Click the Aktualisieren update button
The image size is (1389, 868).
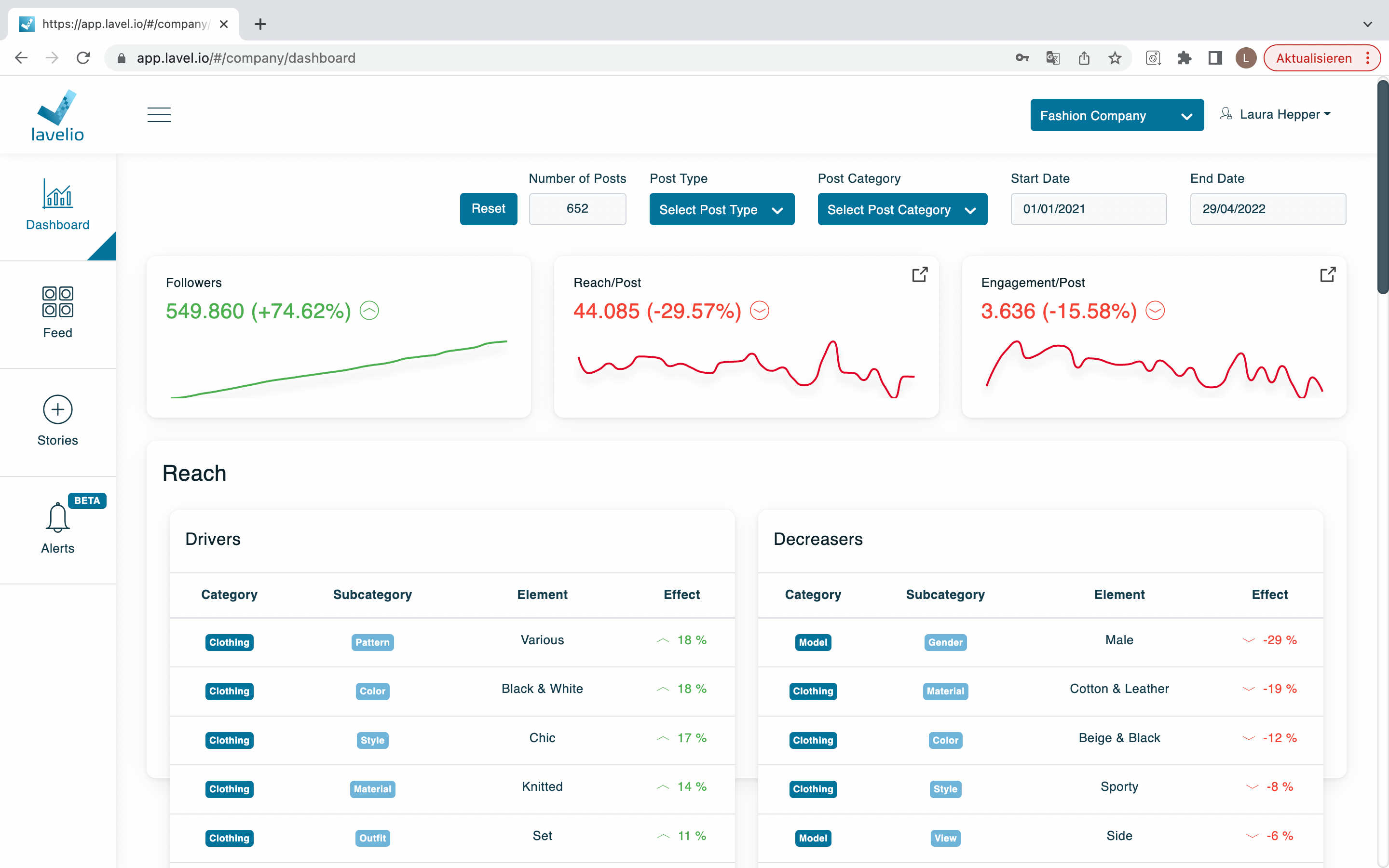[1313, 58]
